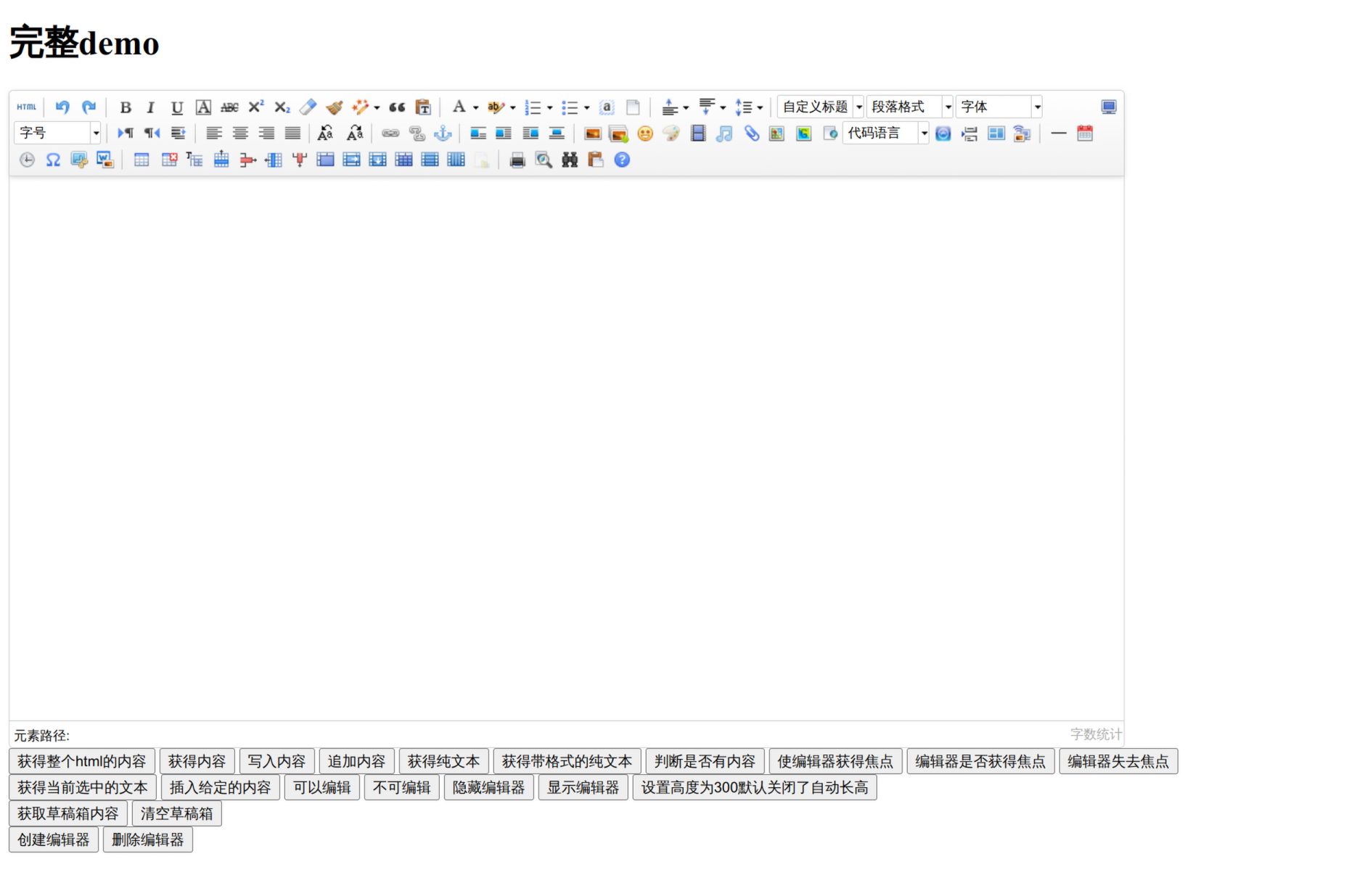Insert the current date
1365x896 pixels.
(1085, 133)
